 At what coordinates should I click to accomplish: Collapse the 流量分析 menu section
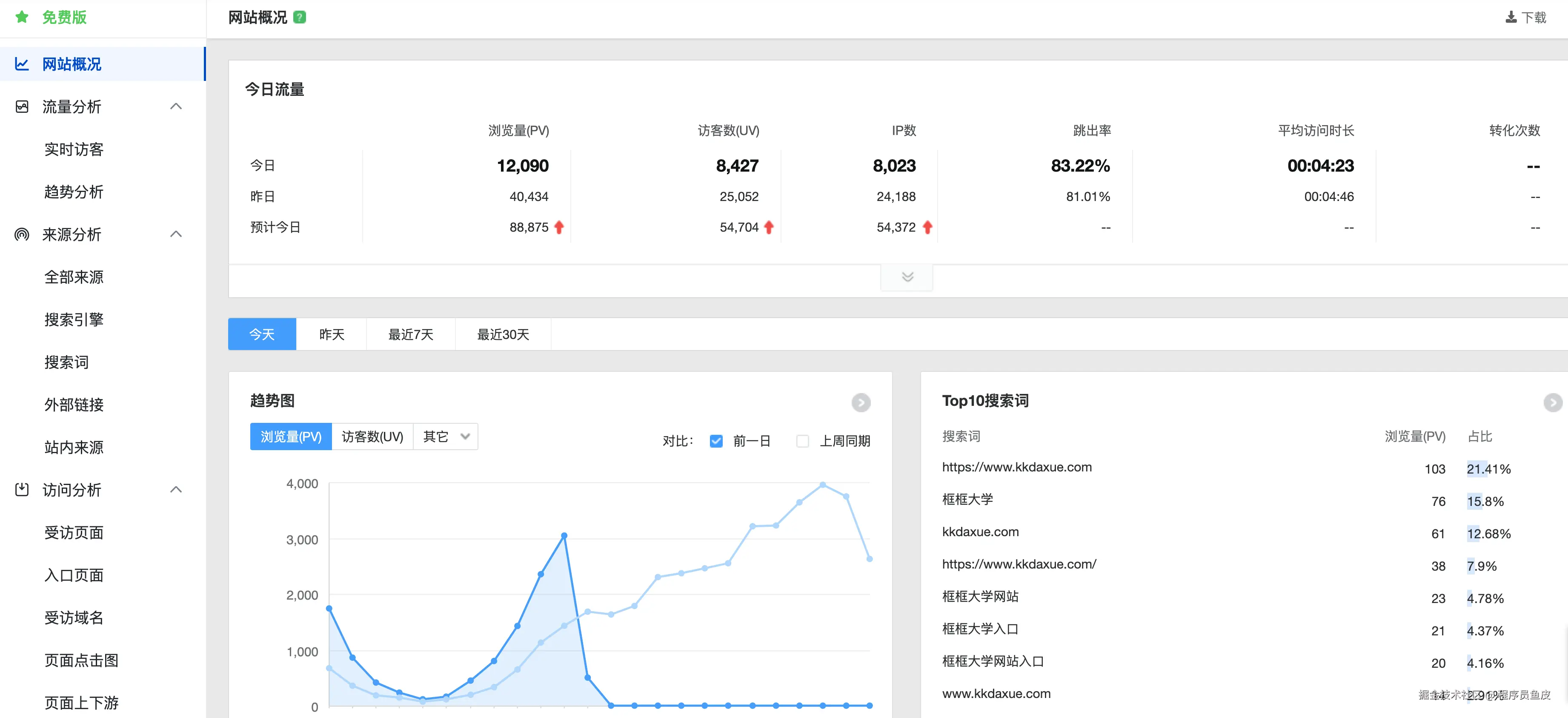coord(176,106)
